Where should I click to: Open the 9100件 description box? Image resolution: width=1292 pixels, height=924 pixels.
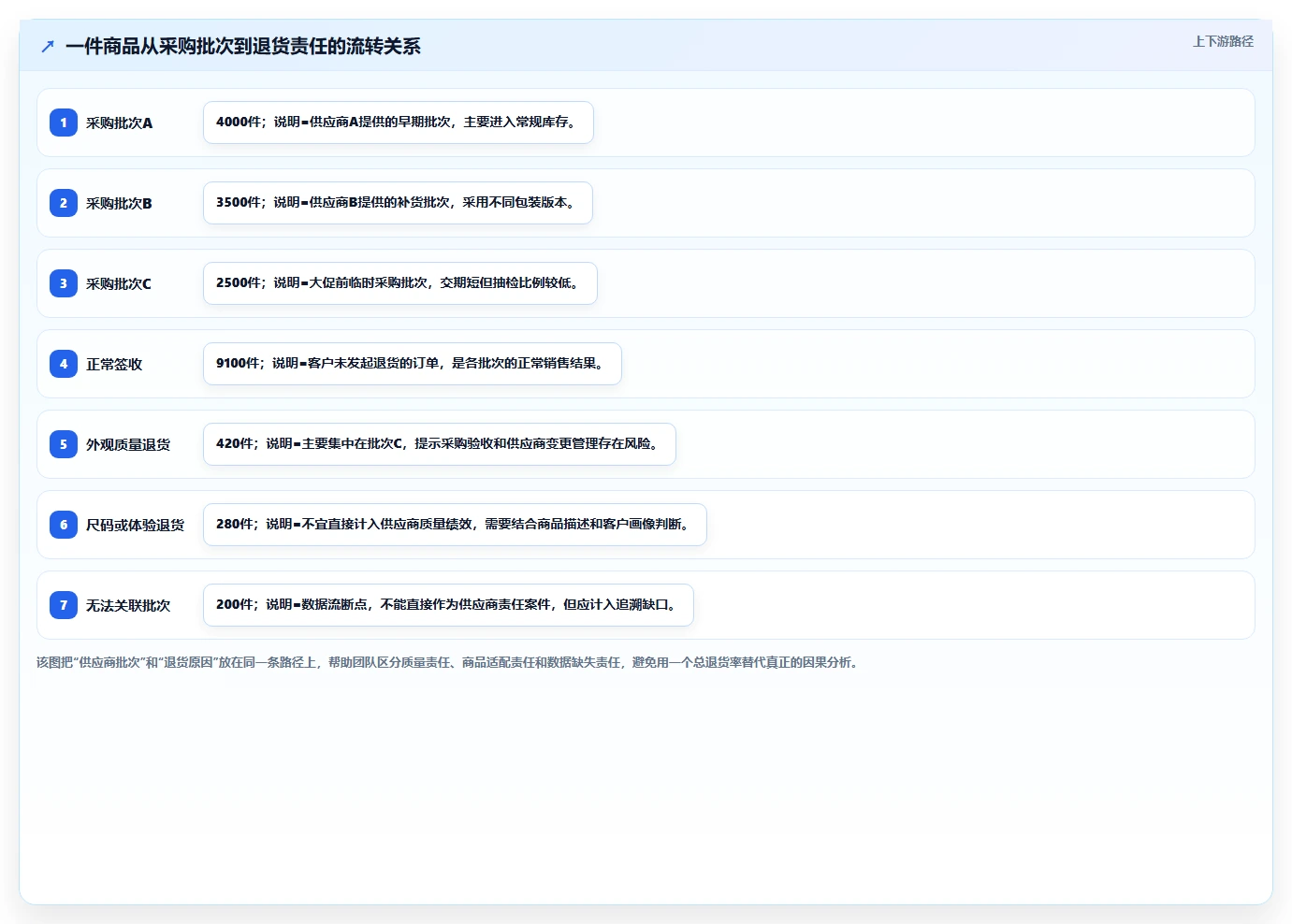coord(413,364)
